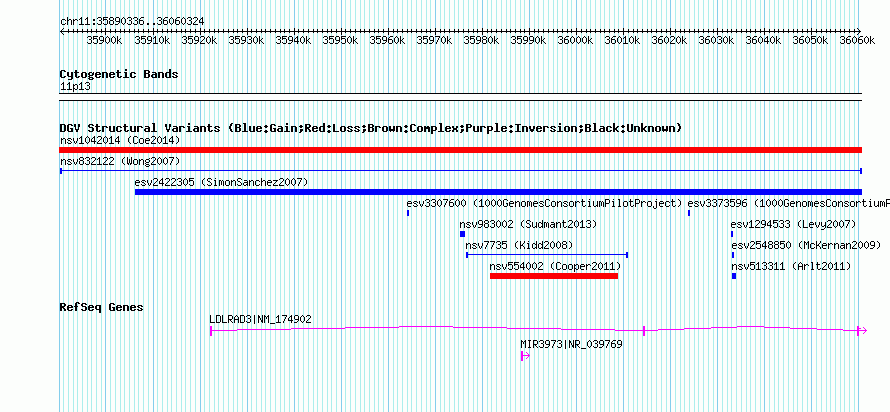Screen dimensions: 890x412
Task: Select the red nsv554002 Cooper2011 bar
Action: click(553, 276)
